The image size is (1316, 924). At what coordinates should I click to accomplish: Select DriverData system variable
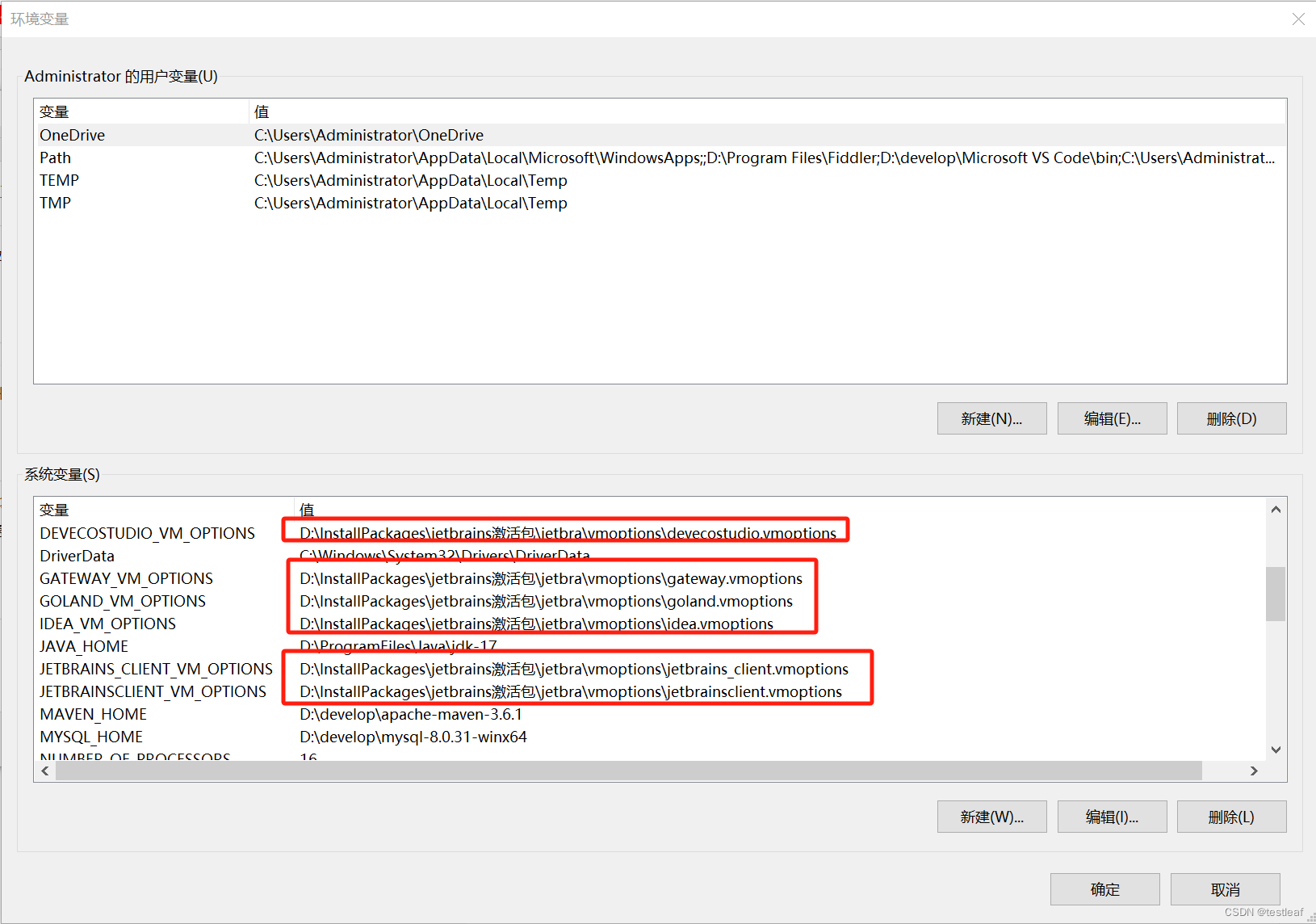point(77,556)
